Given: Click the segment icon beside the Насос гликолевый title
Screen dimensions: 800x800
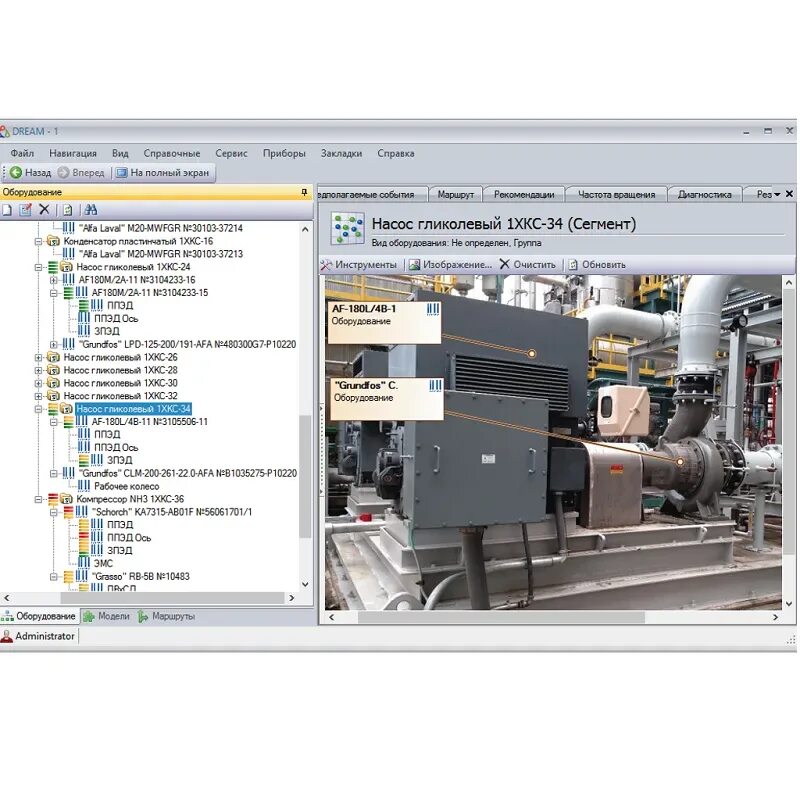Looking at the screenshot, I should pos(347,228).
